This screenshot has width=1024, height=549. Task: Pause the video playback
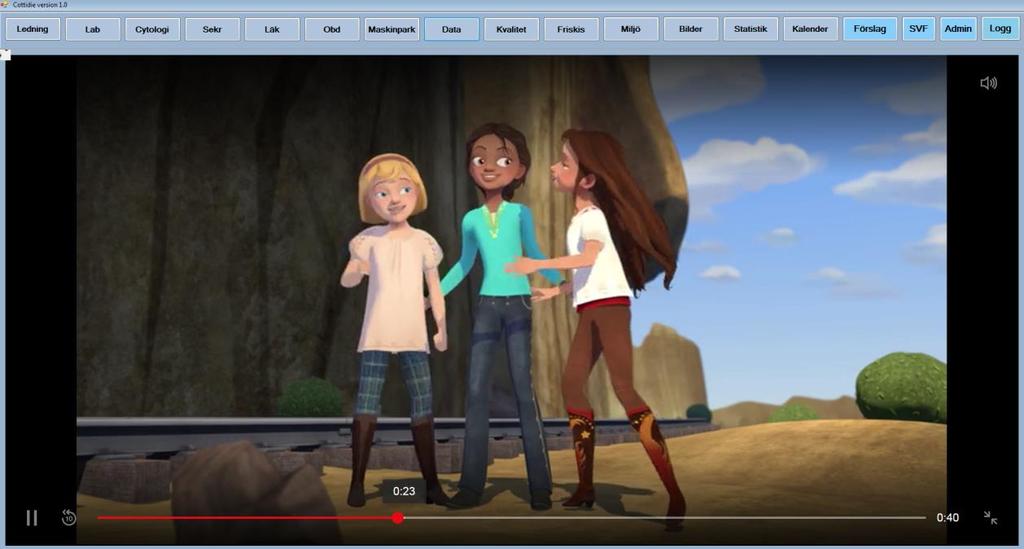tap(31, 518)
